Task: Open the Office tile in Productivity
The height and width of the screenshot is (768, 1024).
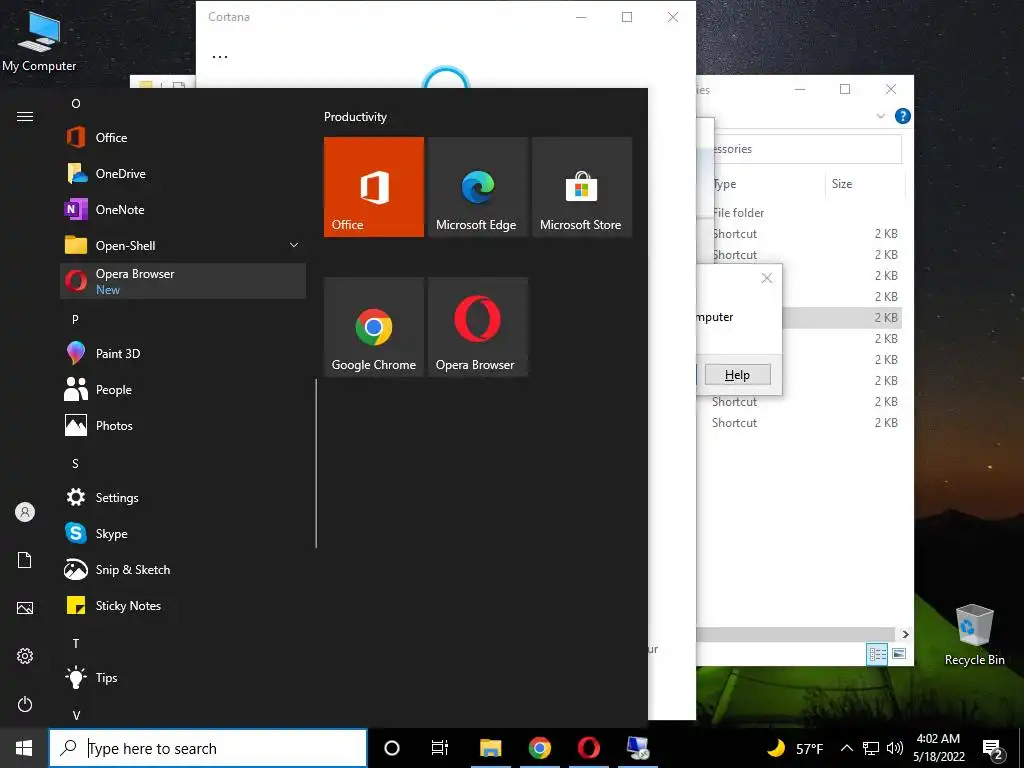Action: [374, 187]
